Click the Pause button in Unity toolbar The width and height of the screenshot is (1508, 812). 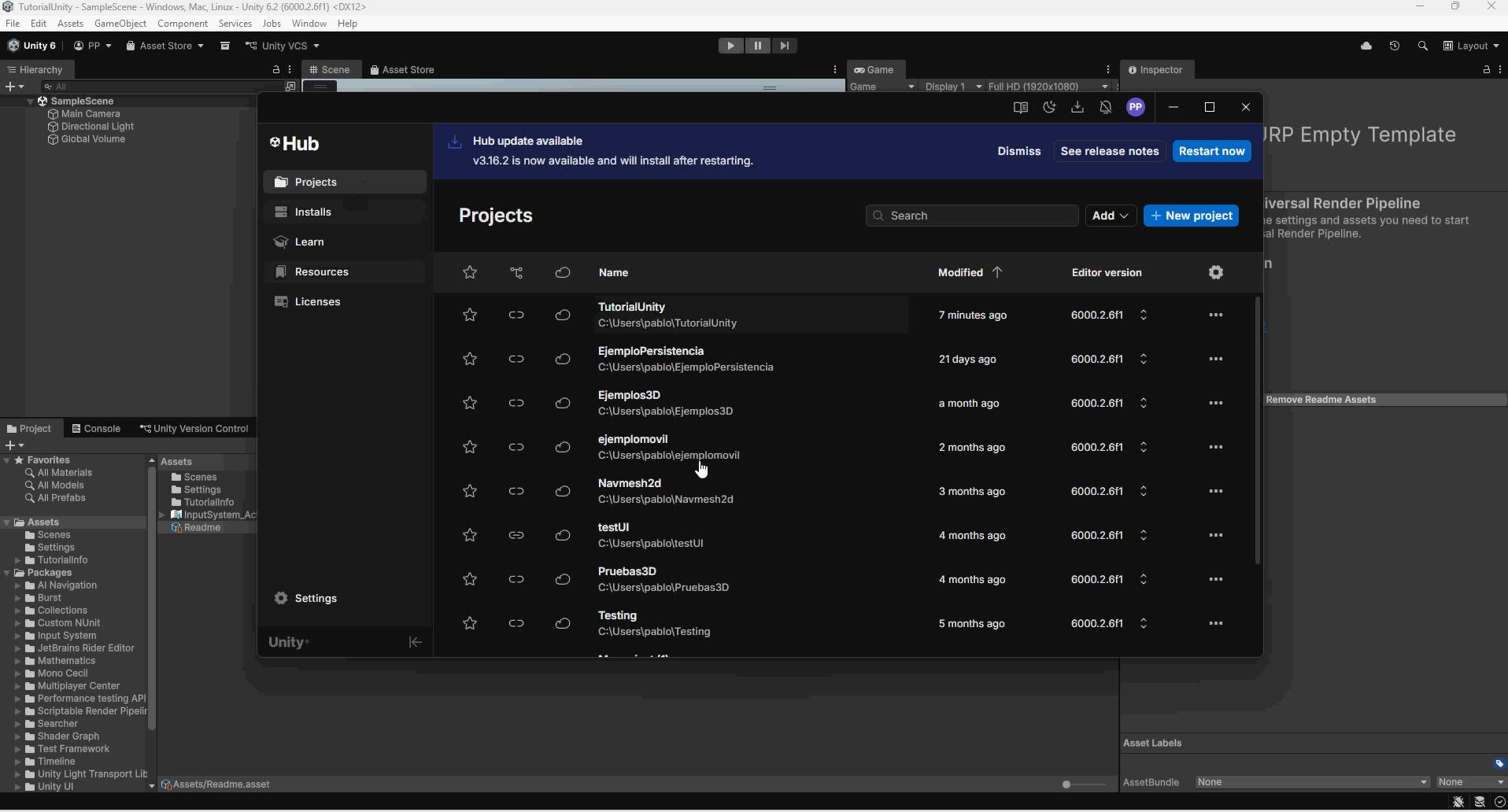coord(757,46)
